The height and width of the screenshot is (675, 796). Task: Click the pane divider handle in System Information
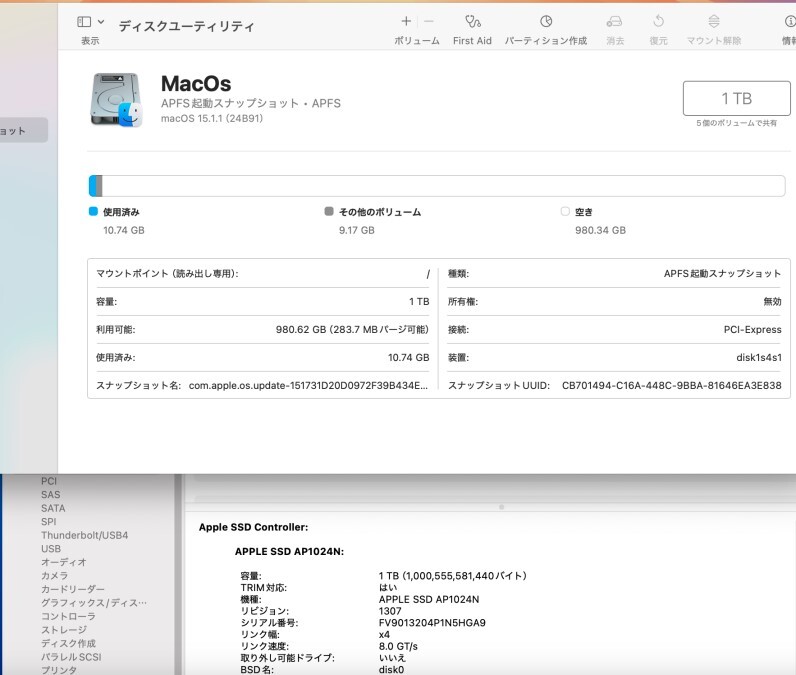coord(502,507)
